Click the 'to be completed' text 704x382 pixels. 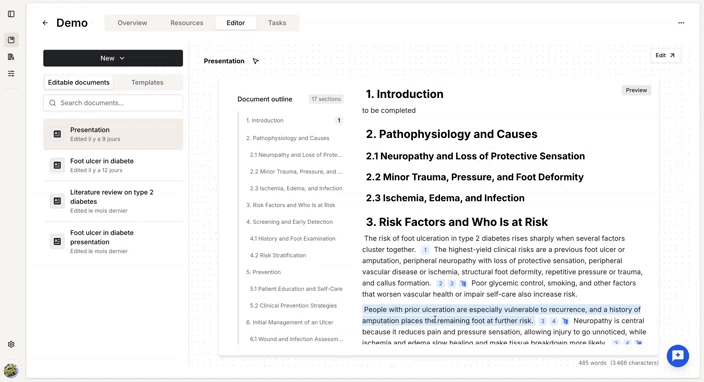(x=389, y=110)
